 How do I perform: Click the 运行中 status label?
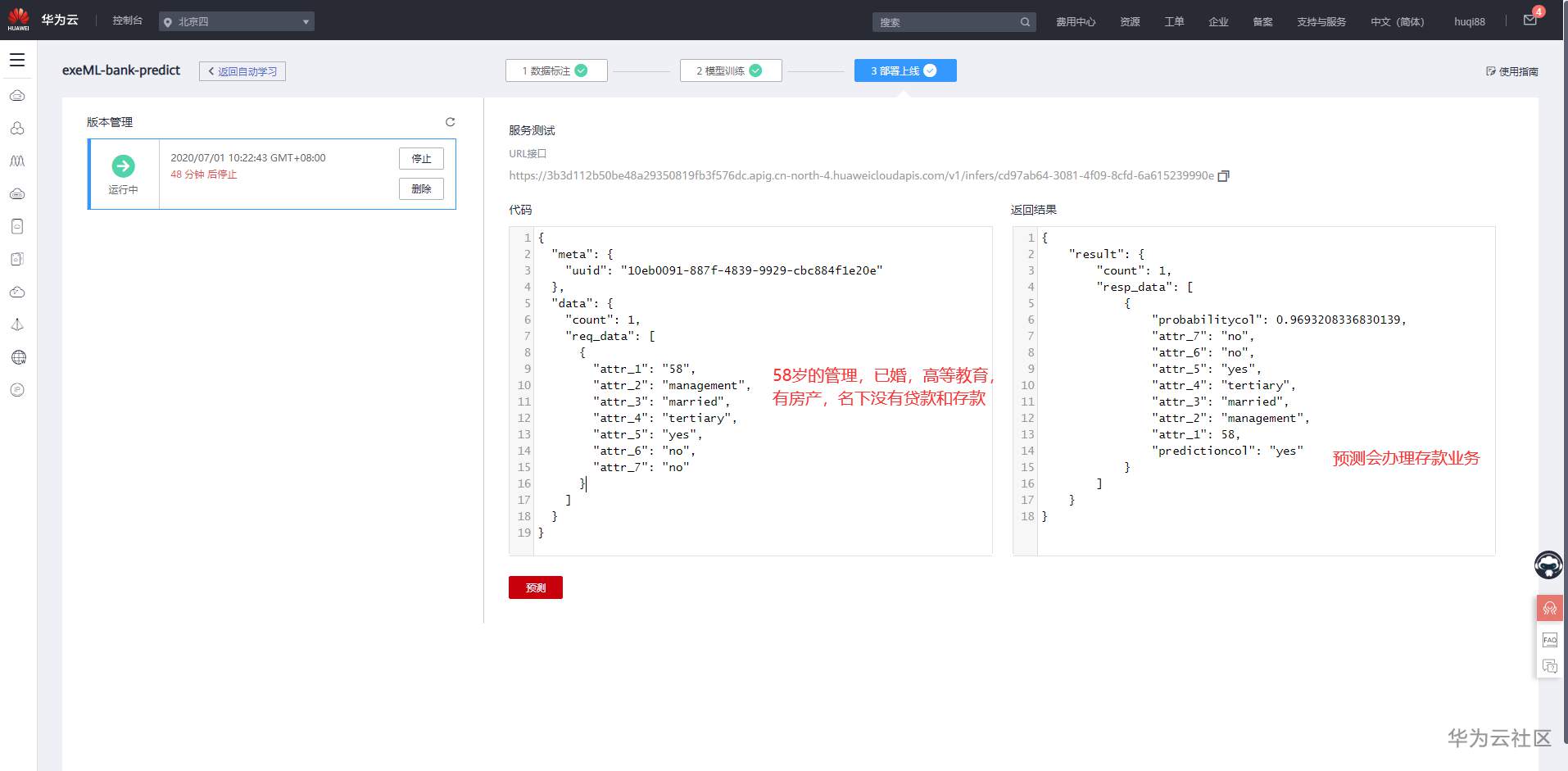click(123, 190)
